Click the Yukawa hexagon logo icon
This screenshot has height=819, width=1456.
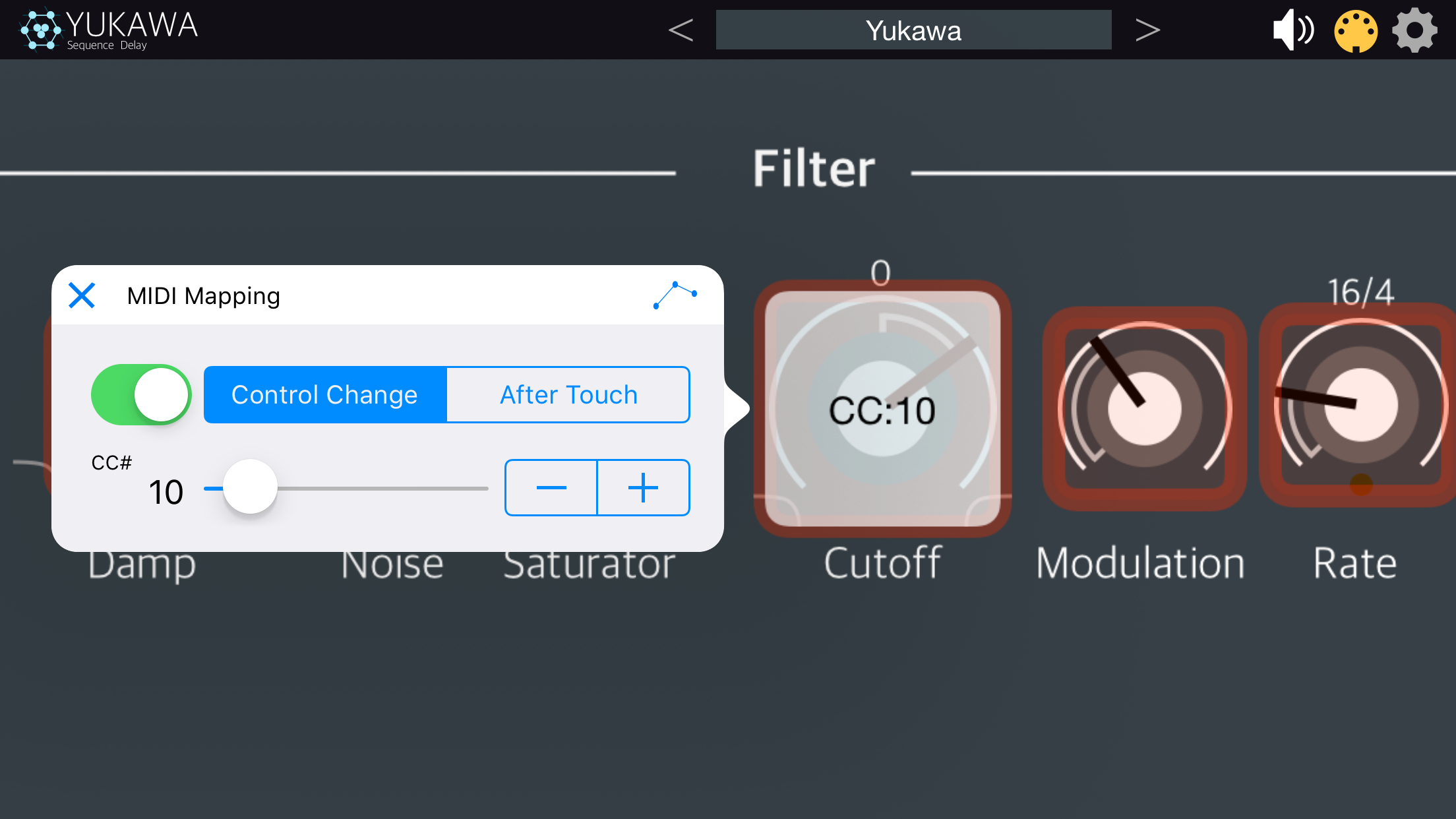pos(41,30)
